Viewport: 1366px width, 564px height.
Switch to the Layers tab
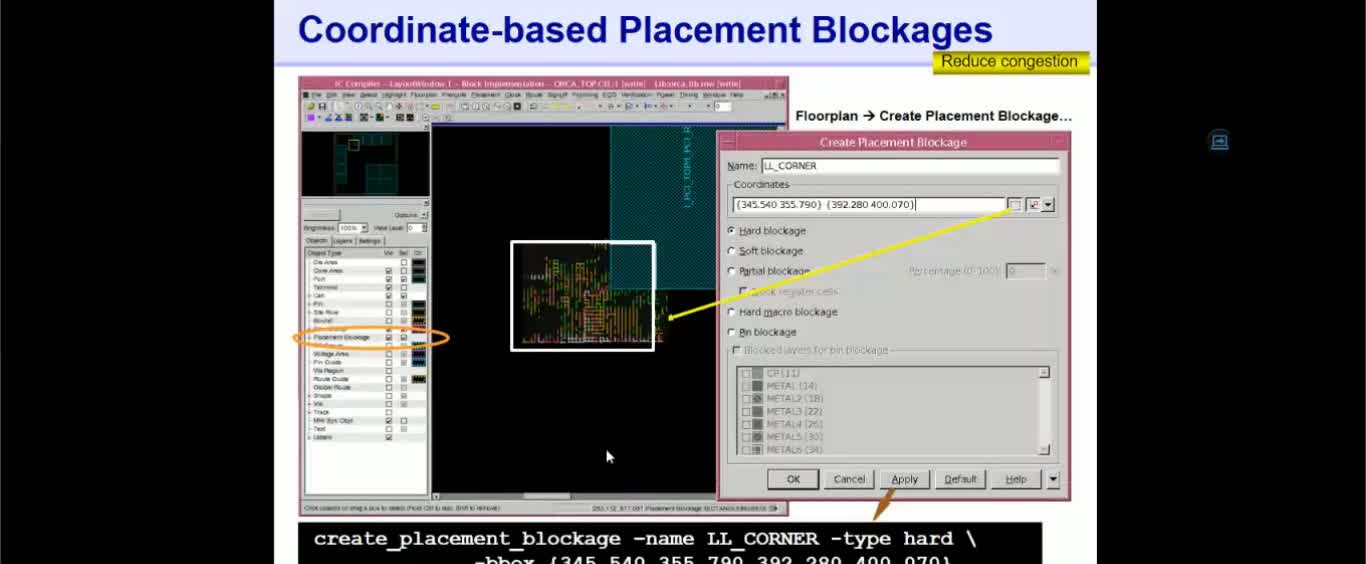click(x=343, y=241)
